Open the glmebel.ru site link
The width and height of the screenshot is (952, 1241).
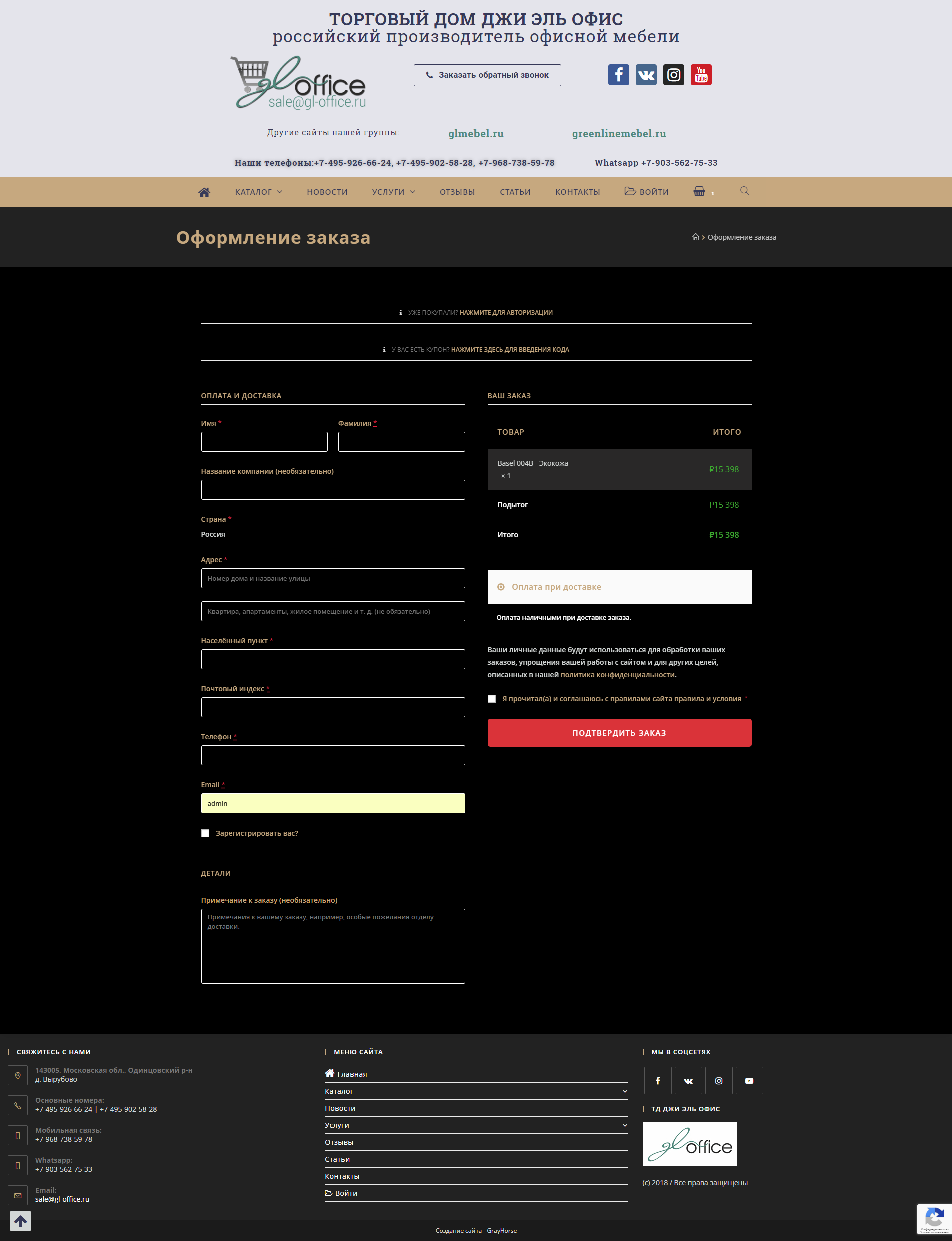tap(476, 134)
